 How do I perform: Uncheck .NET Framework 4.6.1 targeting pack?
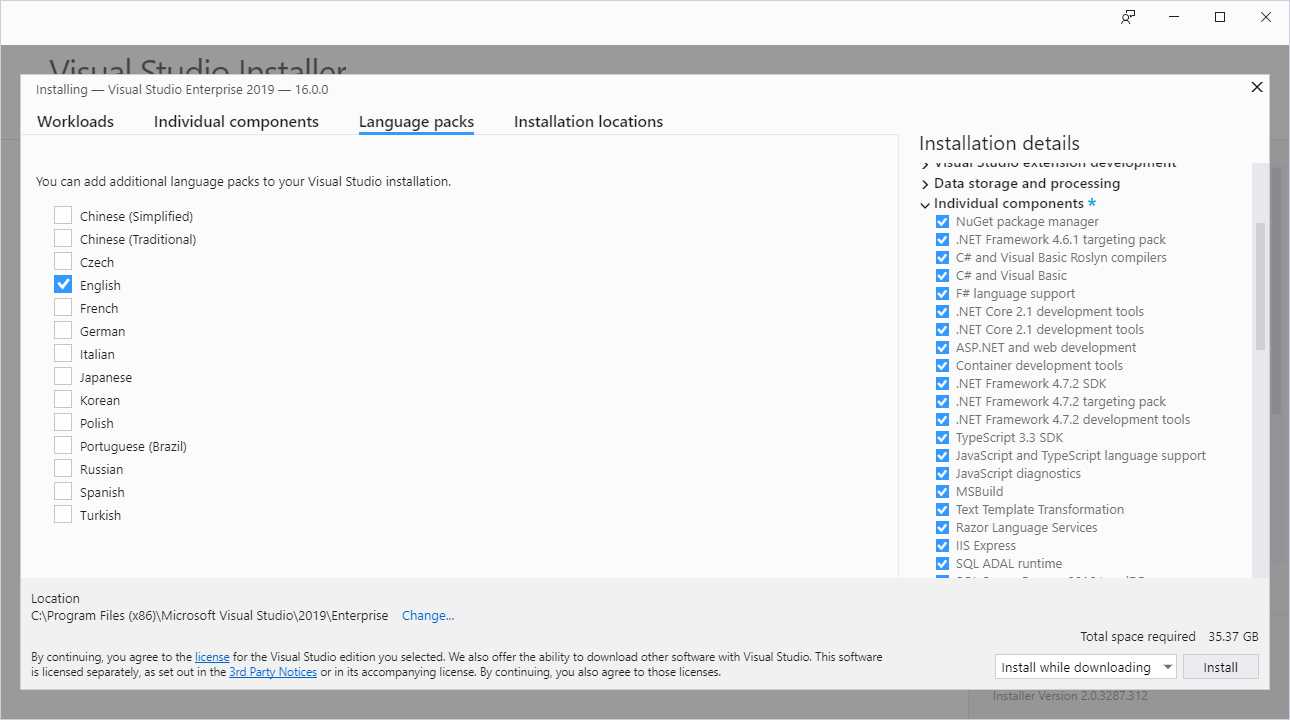point(942,240)
